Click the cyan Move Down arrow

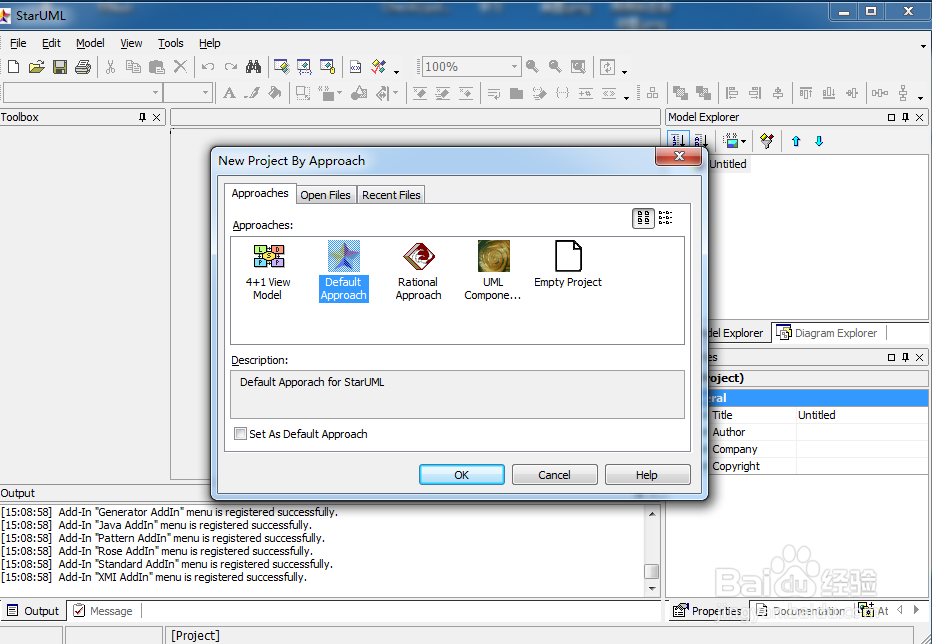point(819,141)
